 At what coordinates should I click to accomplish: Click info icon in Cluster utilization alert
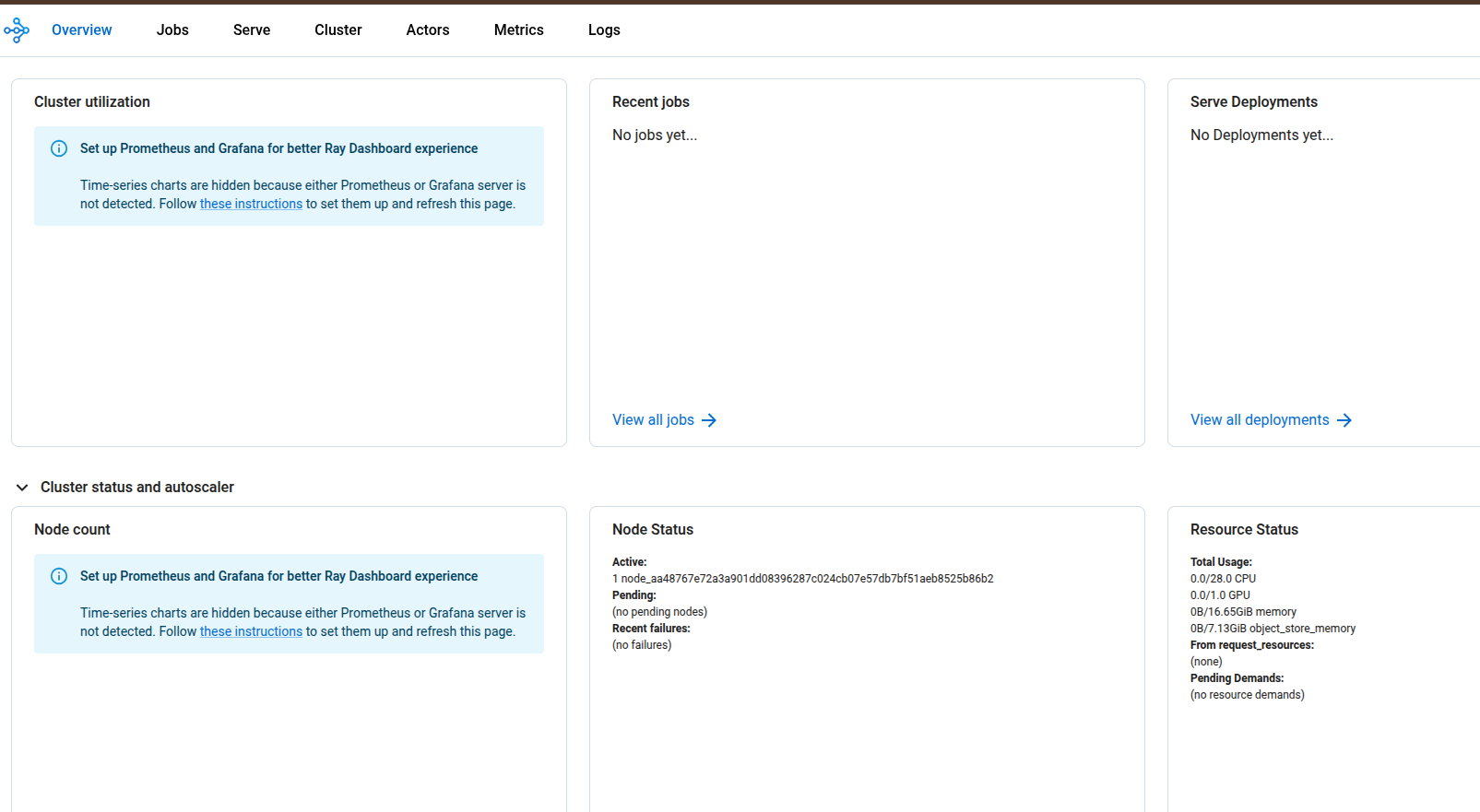(x=59, y=148)
